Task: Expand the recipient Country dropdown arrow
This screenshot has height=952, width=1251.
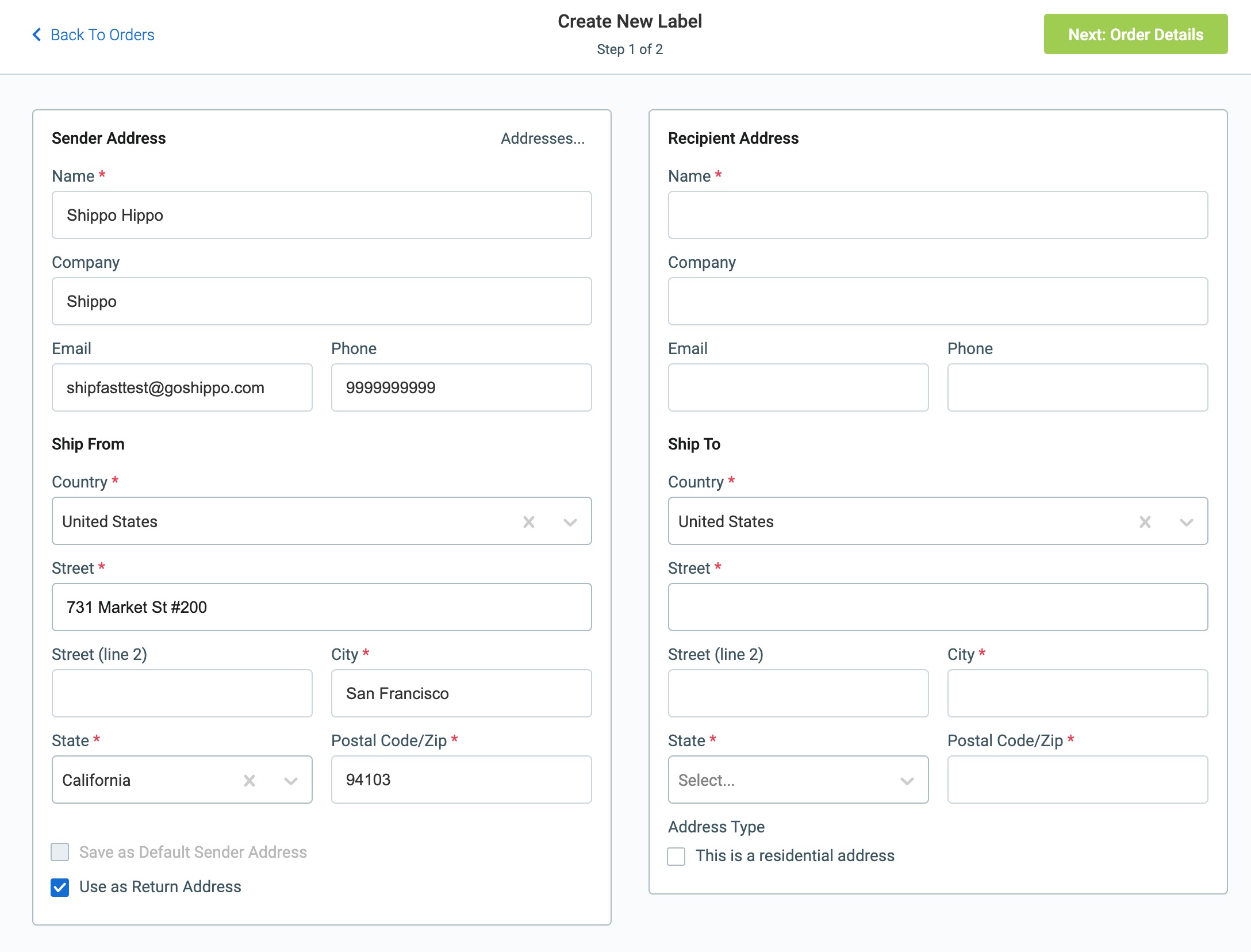Action: (1187, 522)
